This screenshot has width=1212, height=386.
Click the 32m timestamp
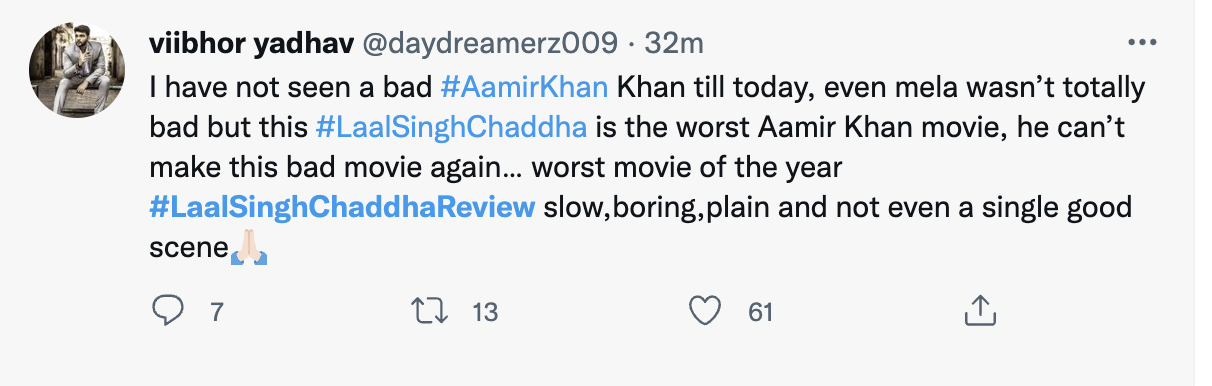coord(673,44)
